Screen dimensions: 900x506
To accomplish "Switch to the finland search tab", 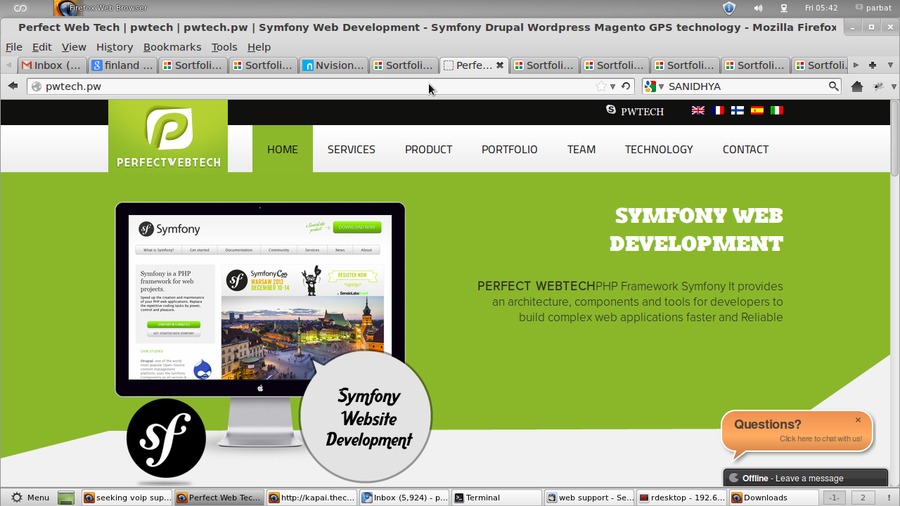I will (122, 65).
